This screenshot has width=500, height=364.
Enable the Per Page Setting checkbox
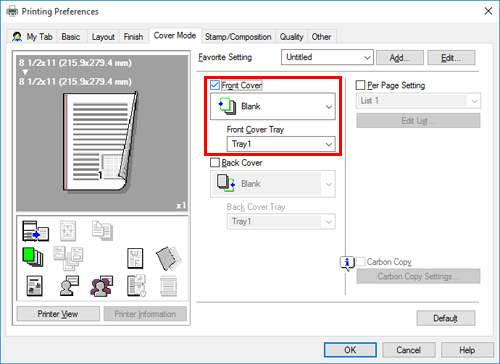360,85
